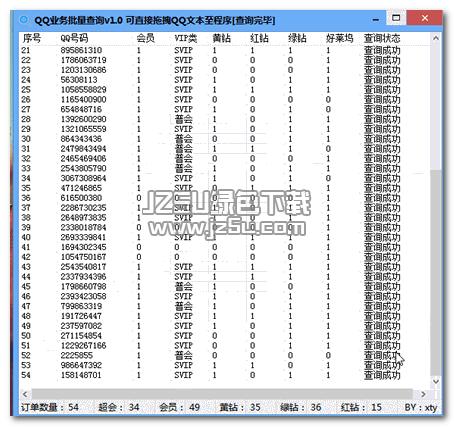
Task: Click the 好莱坞 column header
Action: 339,38
